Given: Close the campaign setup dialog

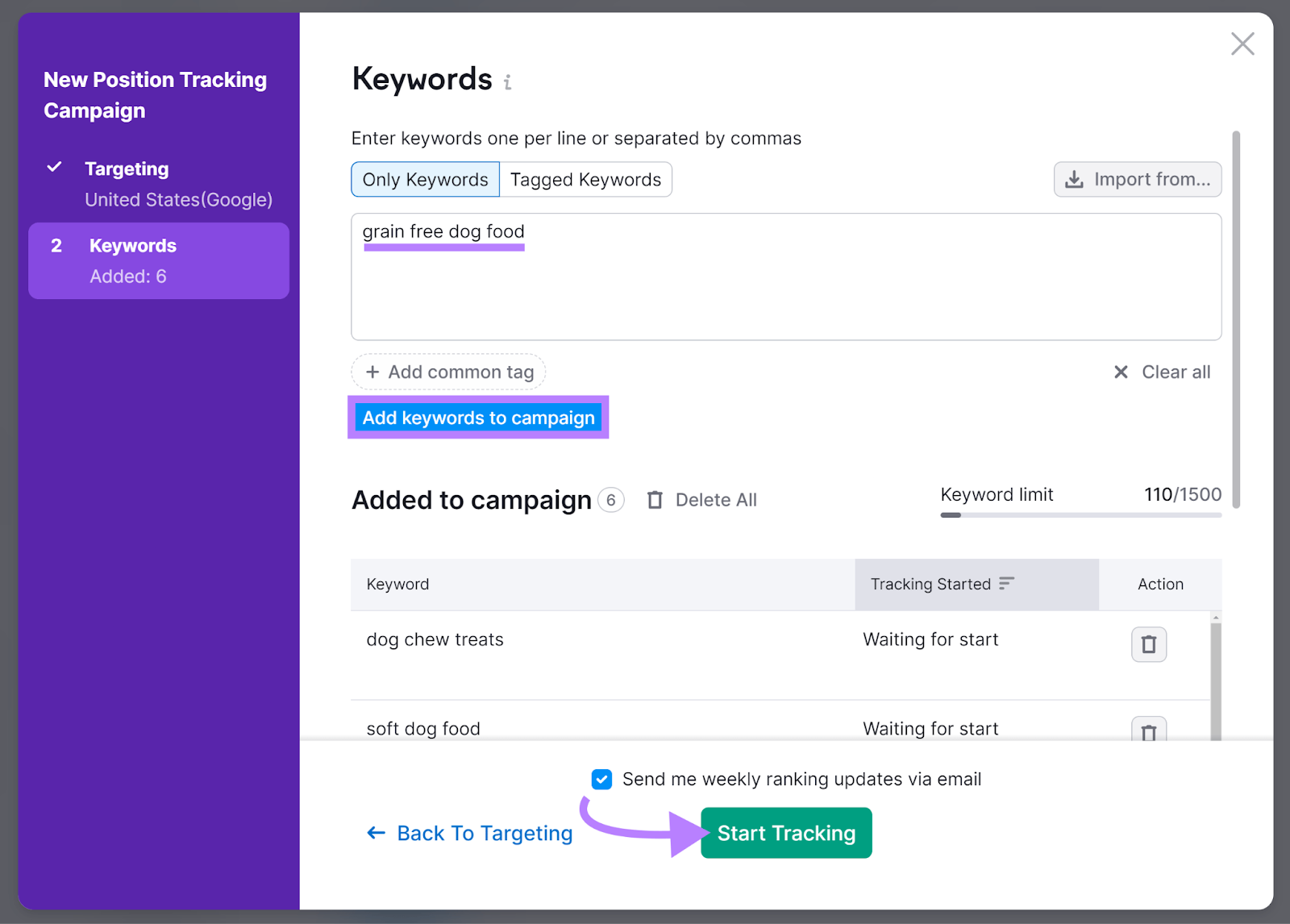Looking at the screenshot, I should (x=1242, y=44).
